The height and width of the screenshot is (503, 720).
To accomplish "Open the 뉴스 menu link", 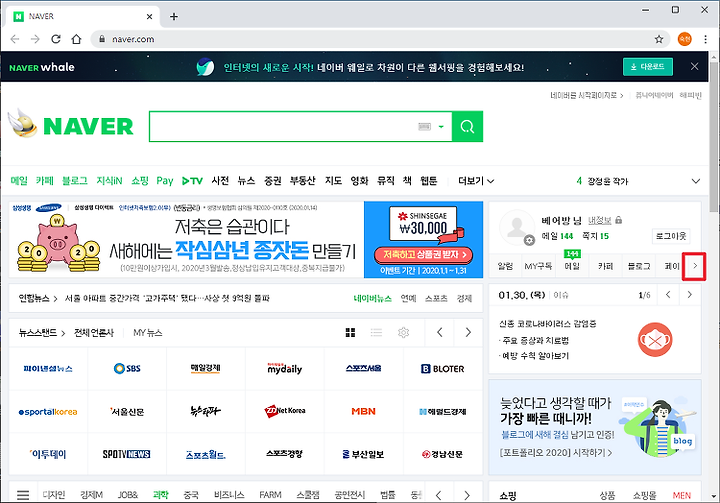I will tap(246, 181).
